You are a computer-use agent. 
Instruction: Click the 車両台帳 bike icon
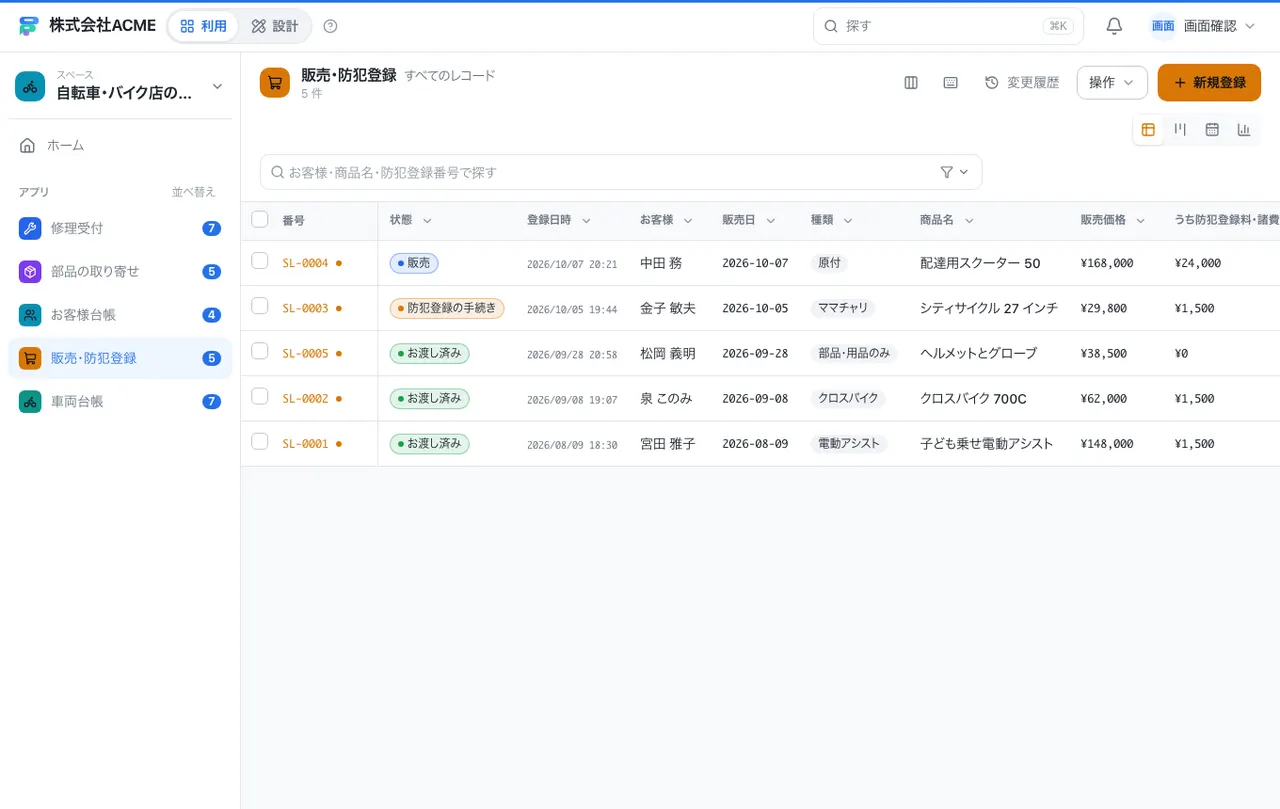point(30,401)
